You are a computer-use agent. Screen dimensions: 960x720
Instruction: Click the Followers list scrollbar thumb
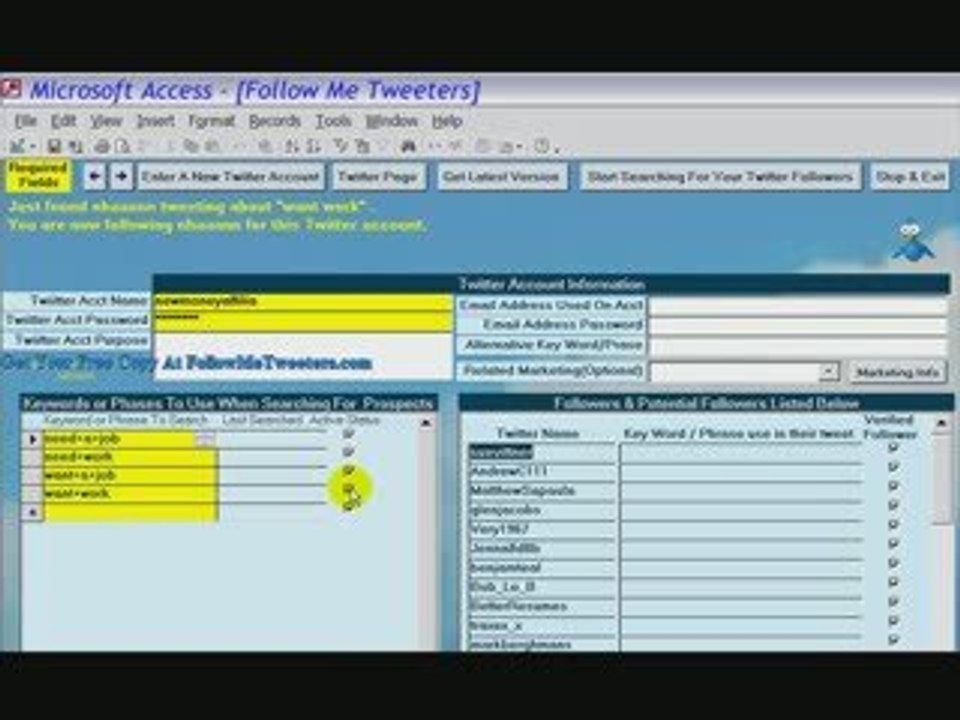[941, 478]
